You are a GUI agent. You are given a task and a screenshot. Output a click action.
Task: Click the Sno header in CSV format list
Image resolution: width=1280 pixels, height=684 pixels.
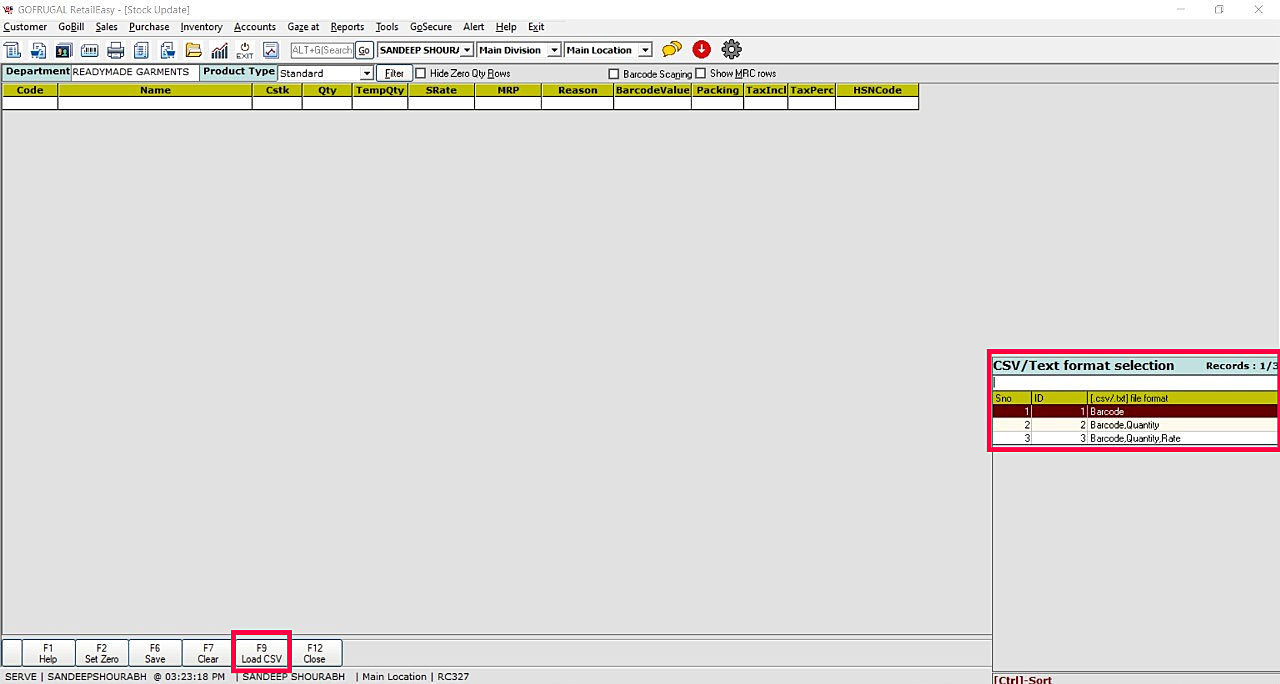pos(1011,398)
